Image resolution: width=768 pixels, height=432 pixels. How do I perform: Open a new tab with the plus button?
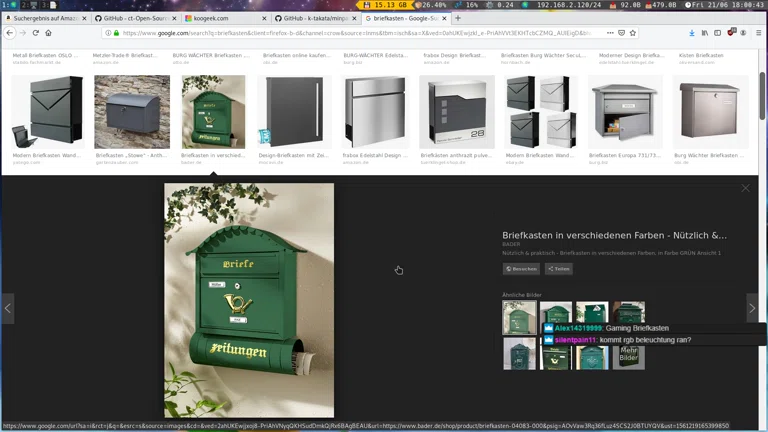point(458,18)
